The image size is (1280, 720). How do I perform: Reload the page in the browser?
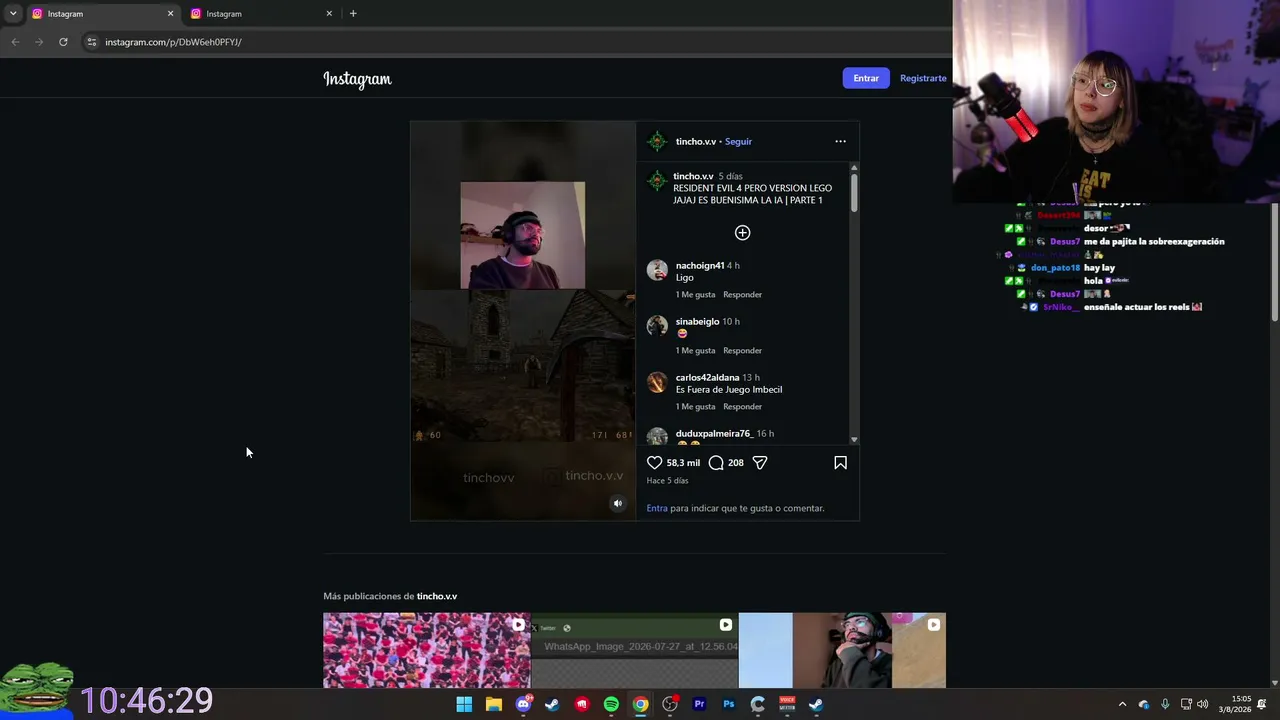click(x=63, y=42)
